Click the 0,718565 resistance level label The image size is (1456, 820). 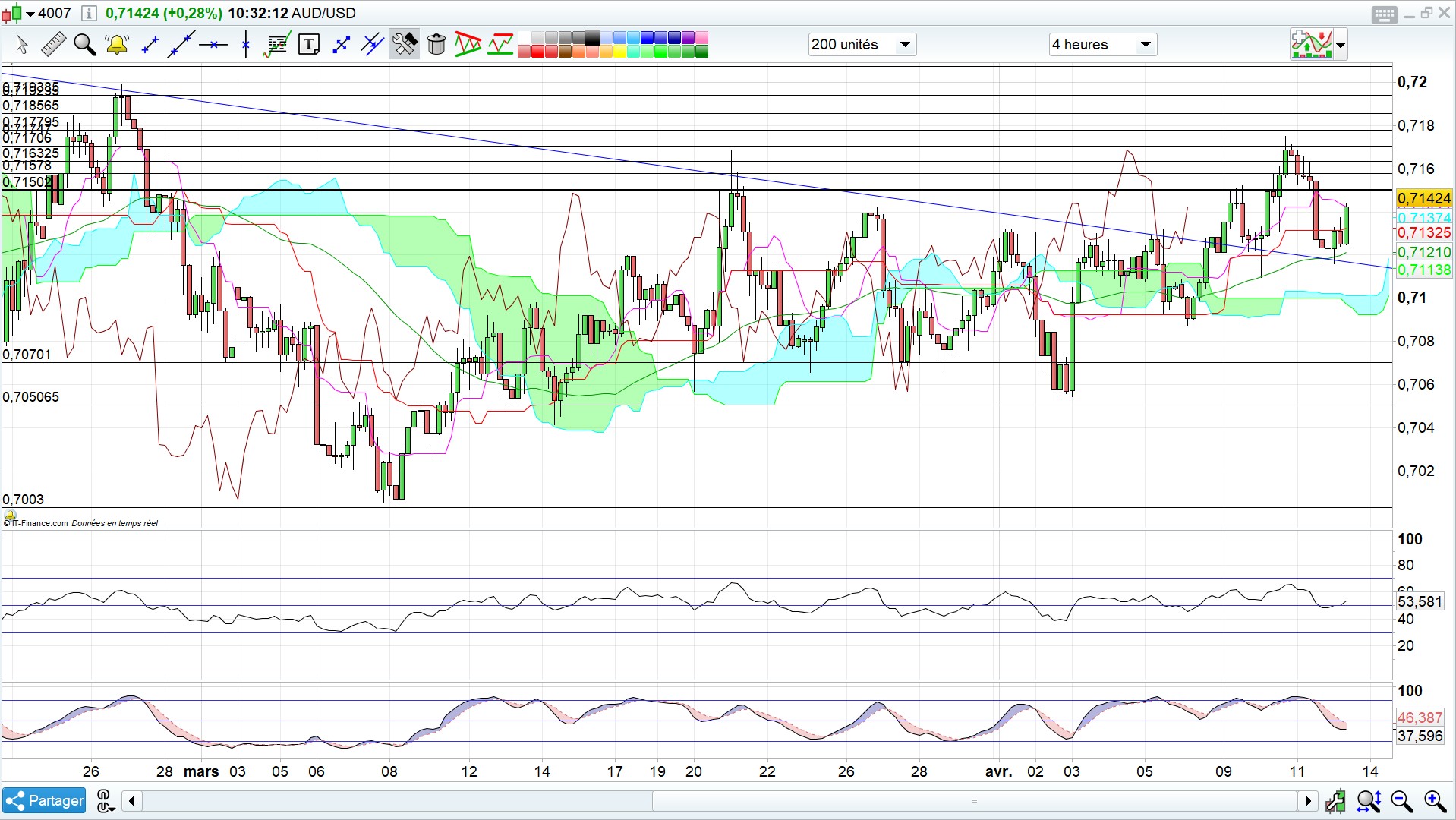tap(30, 106)
